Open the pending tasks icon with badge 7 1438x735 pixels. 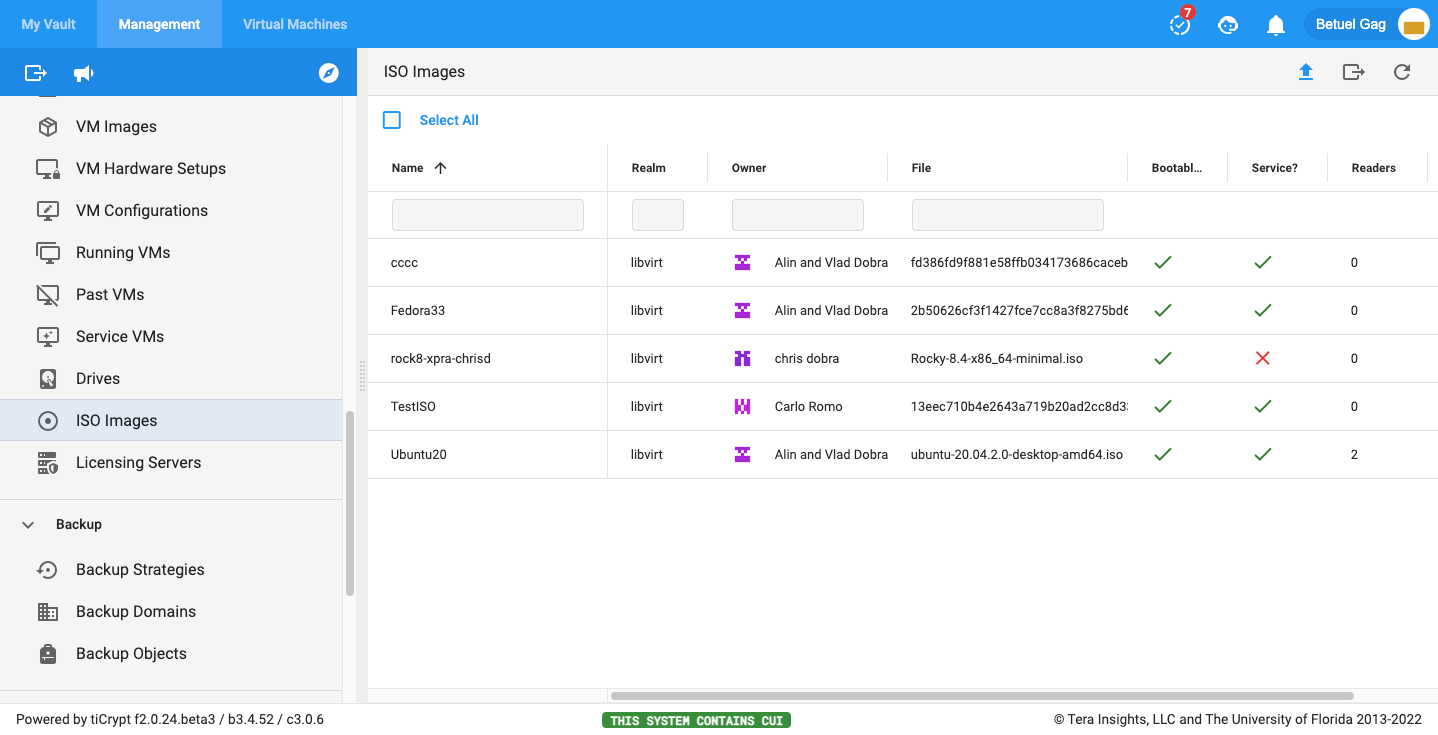tap(1180, 25)
